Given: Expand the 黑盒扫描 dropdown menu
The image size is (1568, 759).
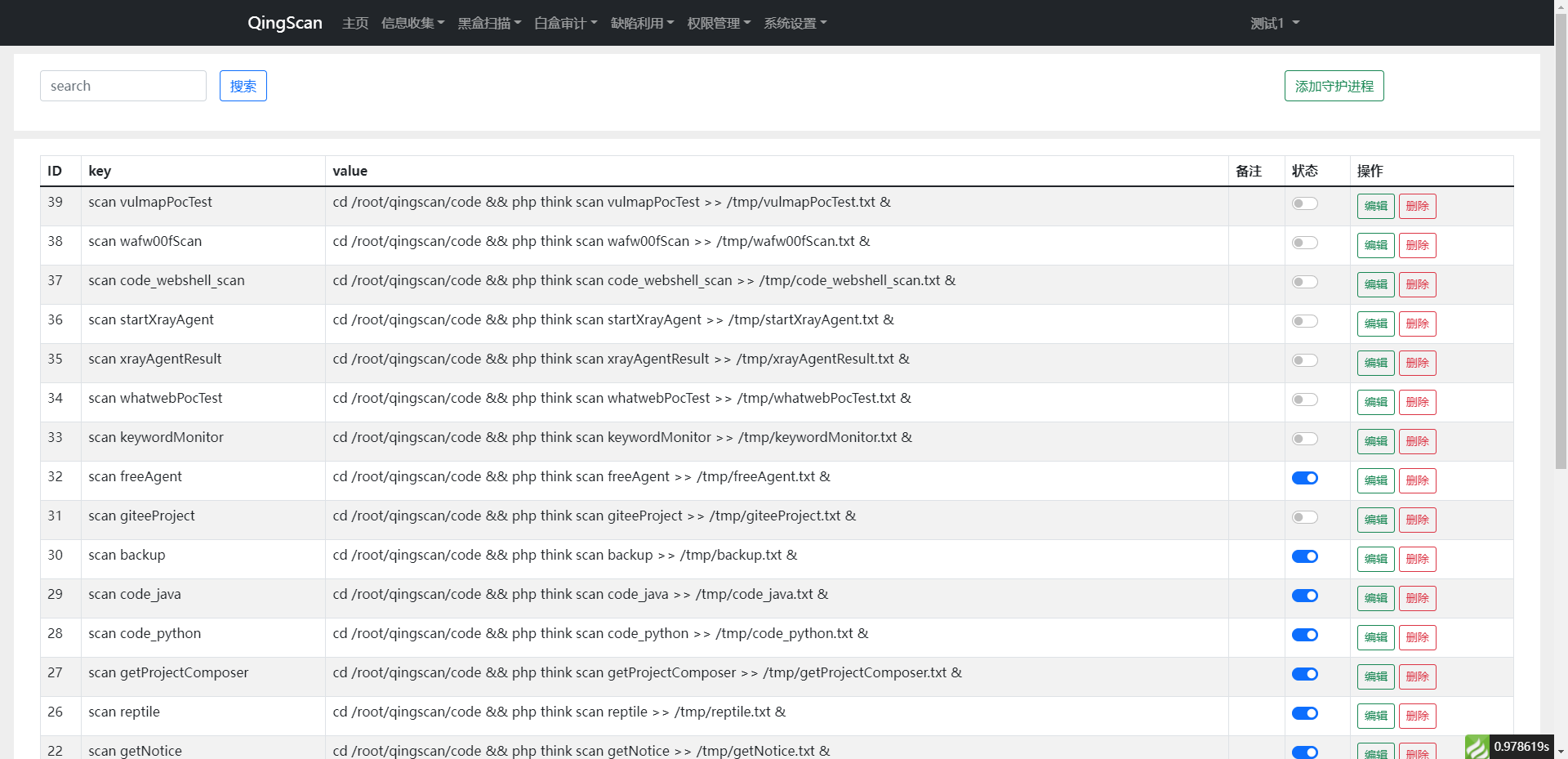Looking at the screenshot, I should coord(489,23).
